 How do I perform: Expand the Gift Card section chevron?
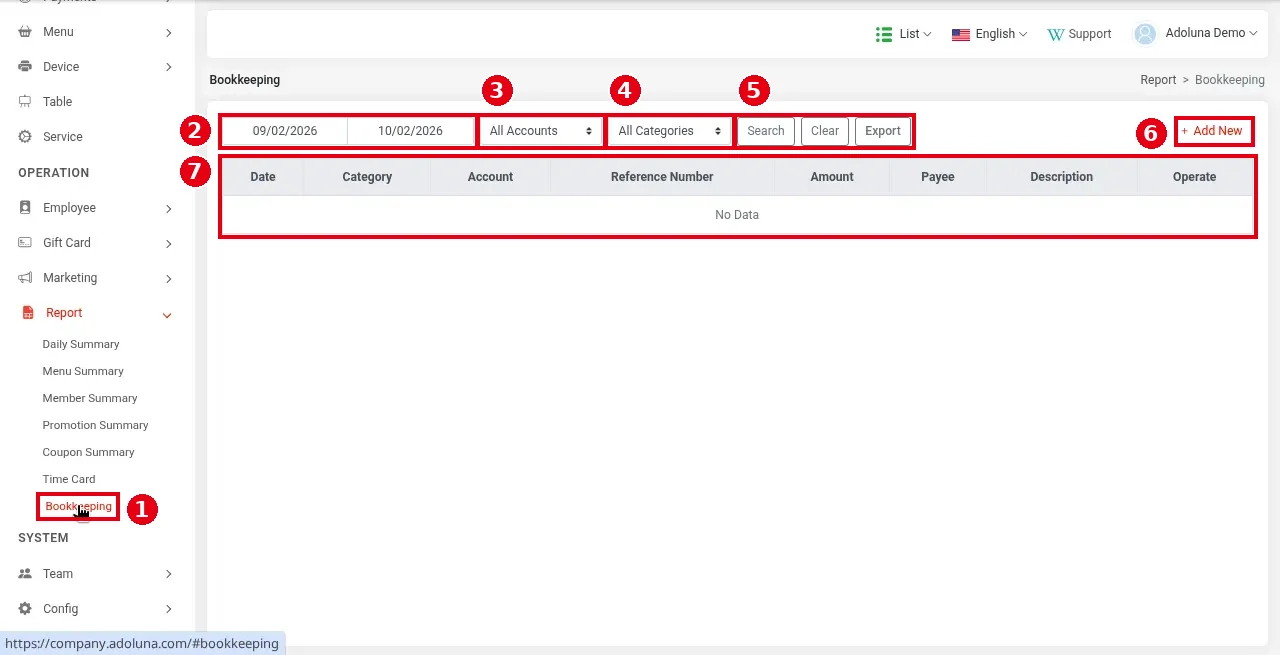(169, 244)
